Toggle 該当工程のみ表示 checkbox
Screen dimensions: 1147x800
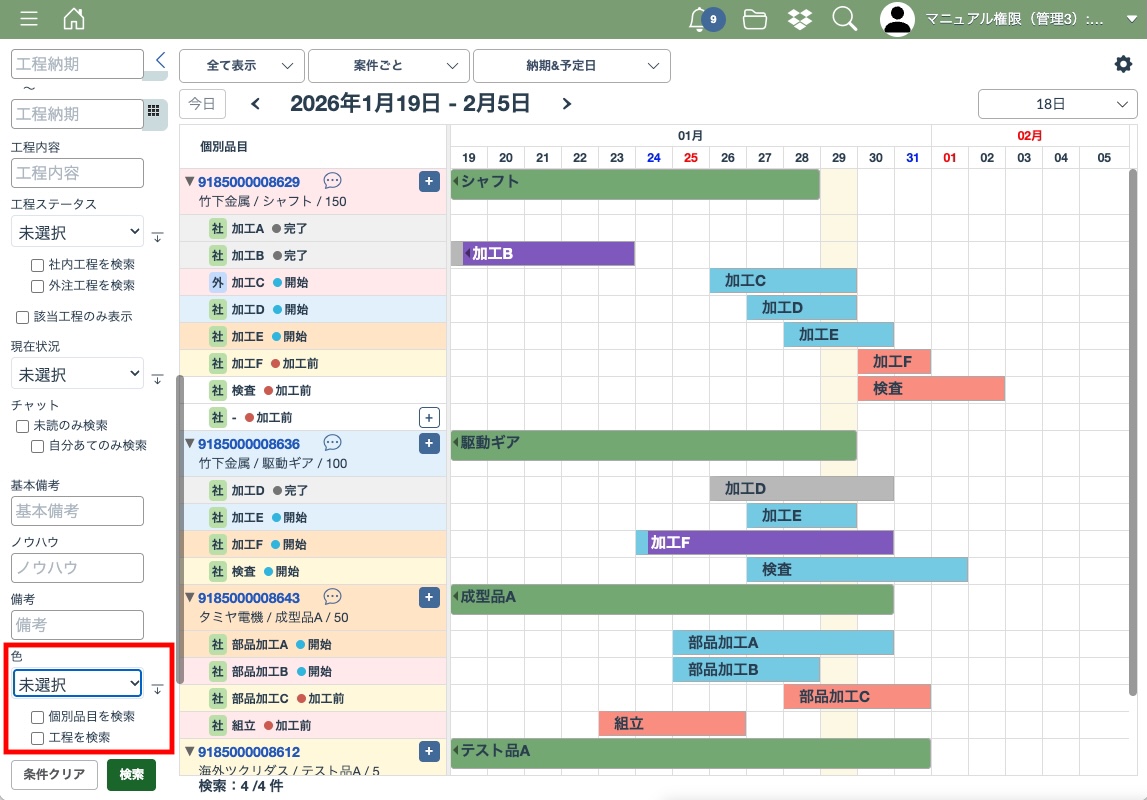[23, 317]
